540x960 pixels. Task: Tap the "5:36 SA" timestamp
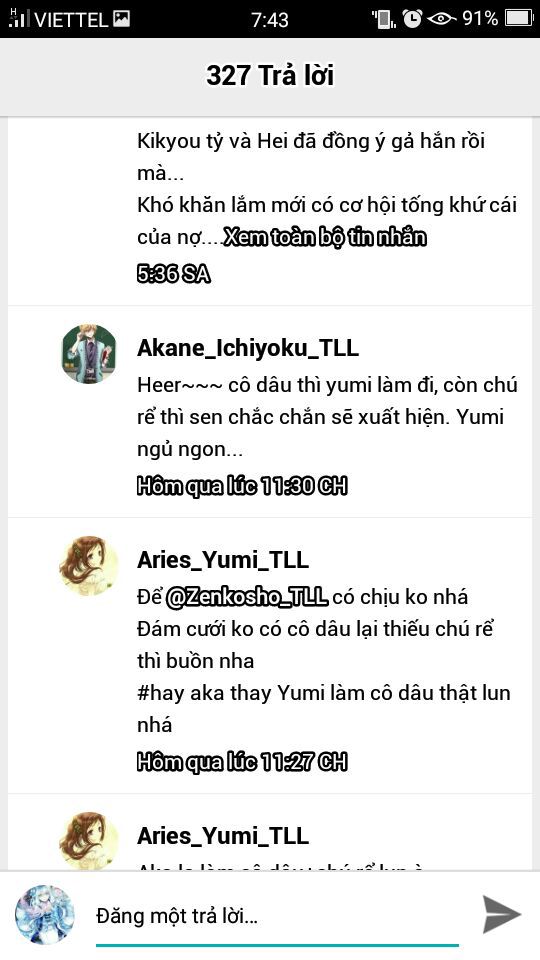(173, 275)
